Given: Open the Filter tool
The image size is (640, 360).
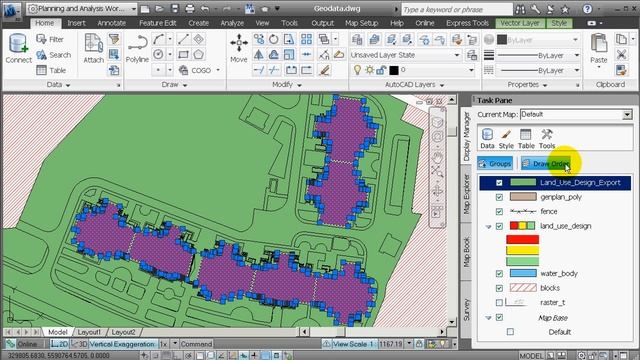Looking at the screenshot, I should click(x=50, y=39).
